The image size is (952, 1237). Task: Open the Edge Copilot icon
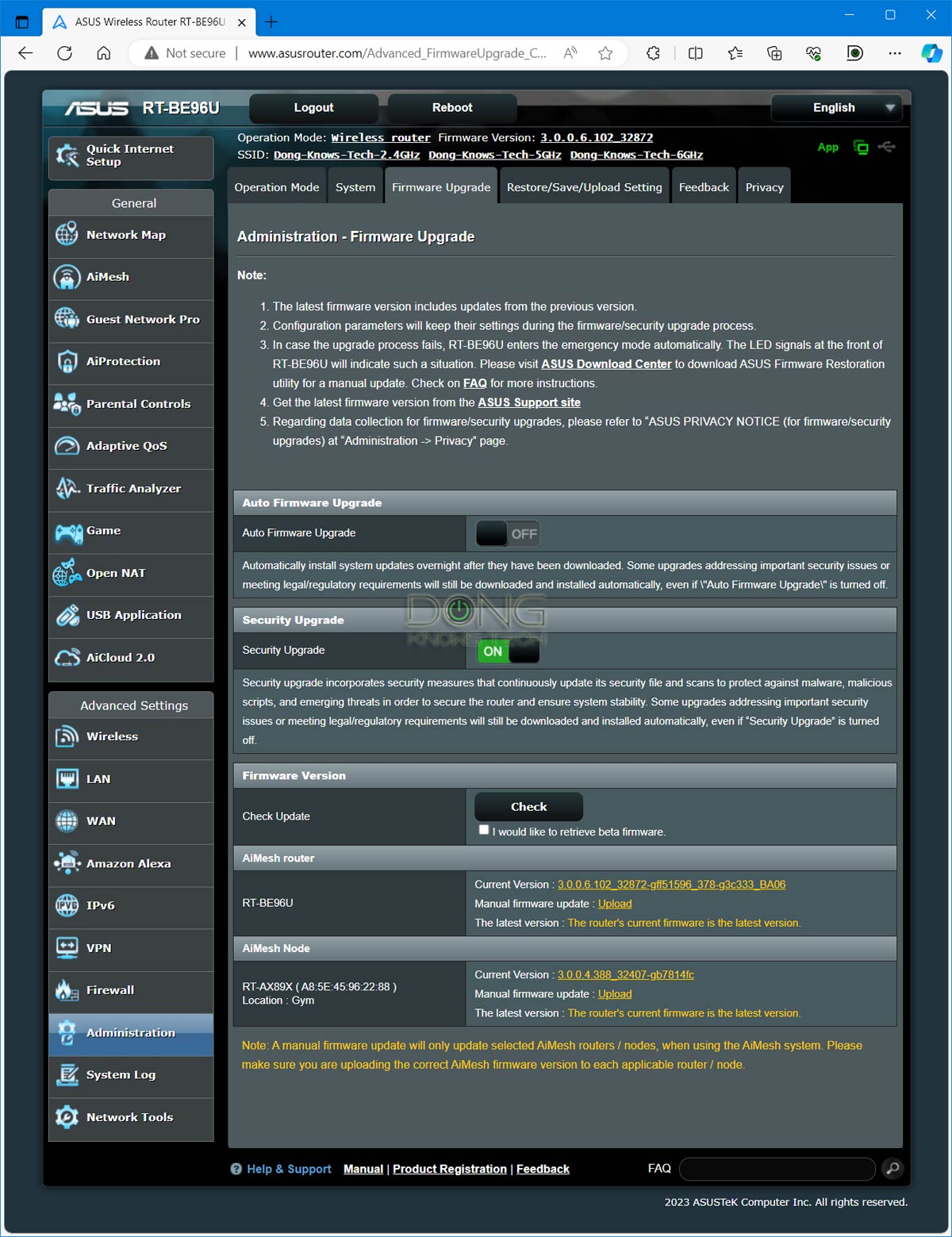(x=931, y=53)
